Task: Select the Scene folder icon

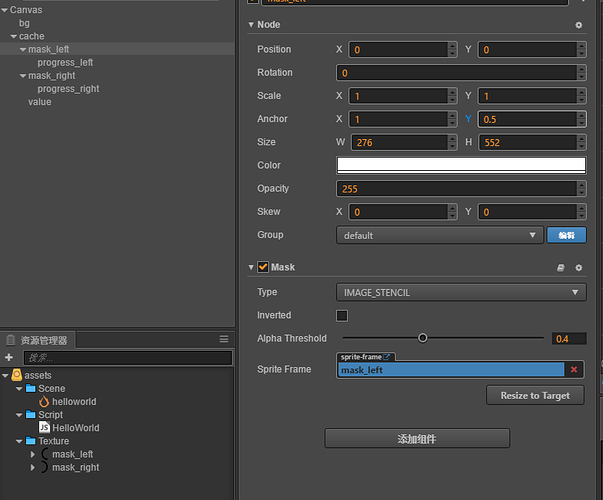Action: click(30, 388)
